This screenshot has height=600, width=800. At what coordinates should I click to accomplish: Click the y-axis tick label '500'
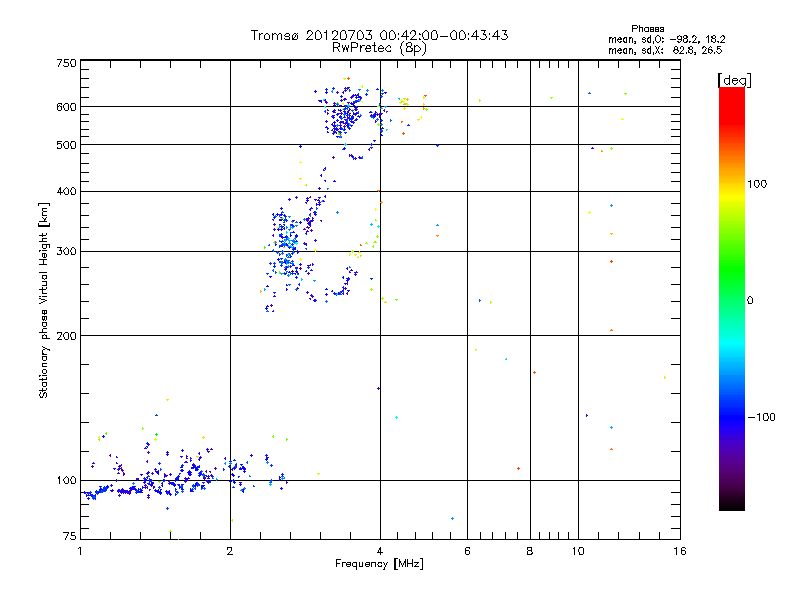[66, 145]
